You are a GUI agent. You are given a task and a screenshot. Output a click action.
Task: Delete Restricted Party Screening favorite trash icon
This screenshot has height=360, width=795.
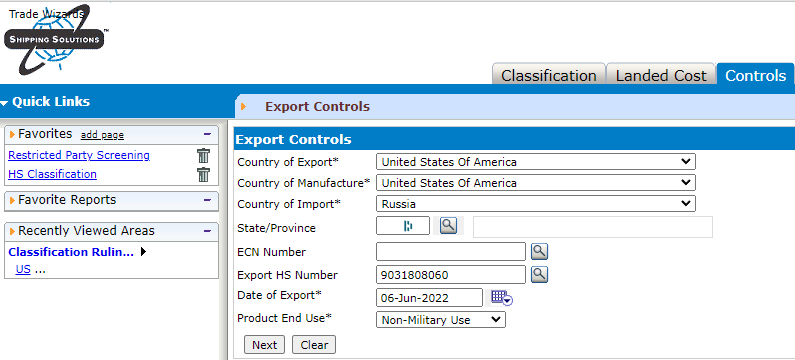point(203,155)
